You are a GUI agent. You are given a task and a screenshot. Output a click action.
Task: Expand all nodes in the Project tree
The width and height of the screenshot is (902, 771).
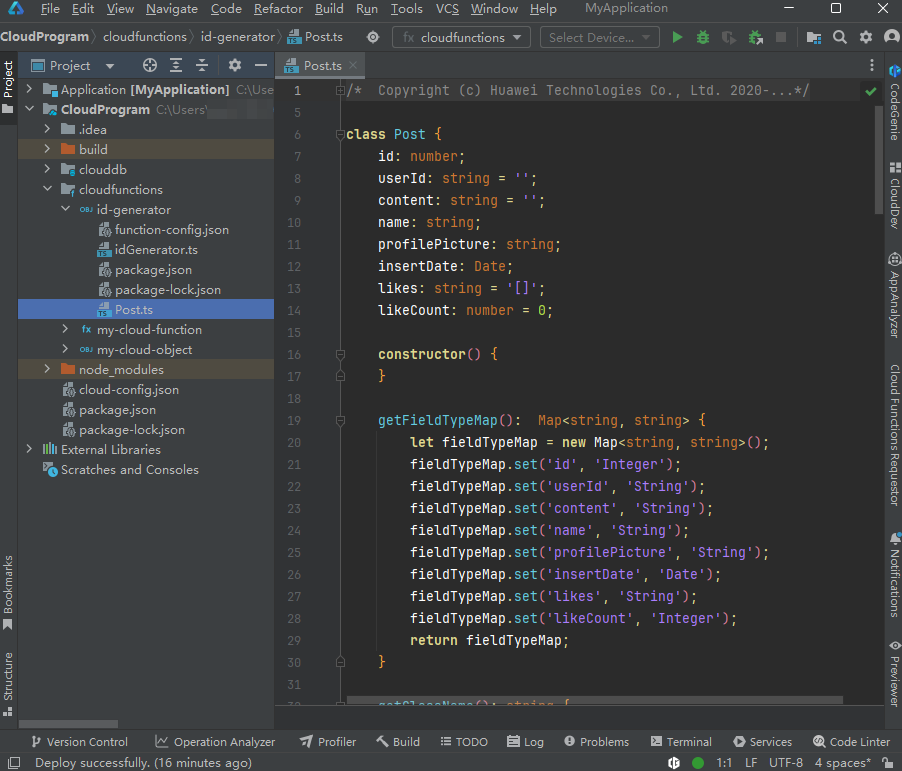(x=176, y=66)
